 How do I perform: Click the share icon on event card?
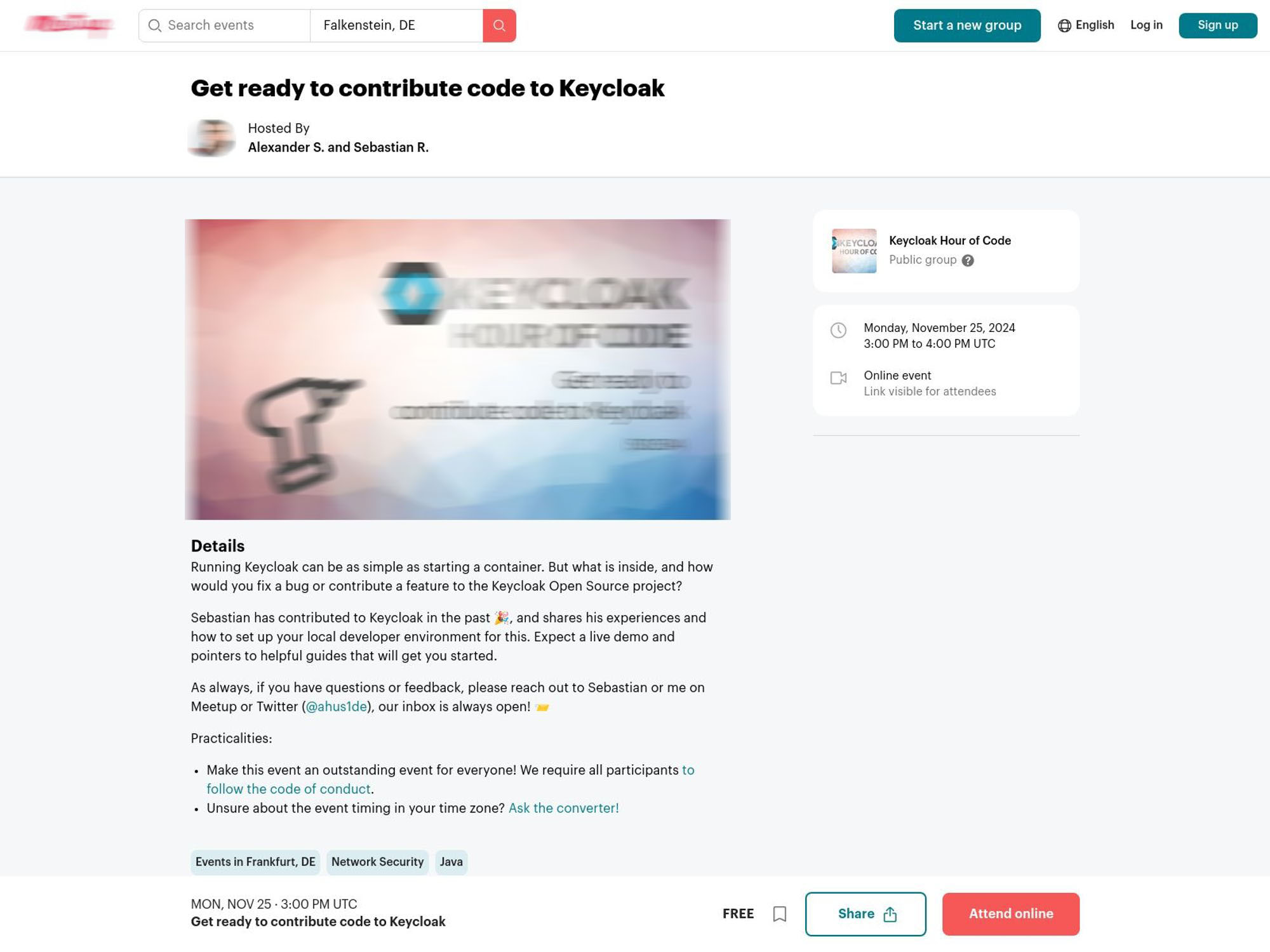[x=891, y=914]
